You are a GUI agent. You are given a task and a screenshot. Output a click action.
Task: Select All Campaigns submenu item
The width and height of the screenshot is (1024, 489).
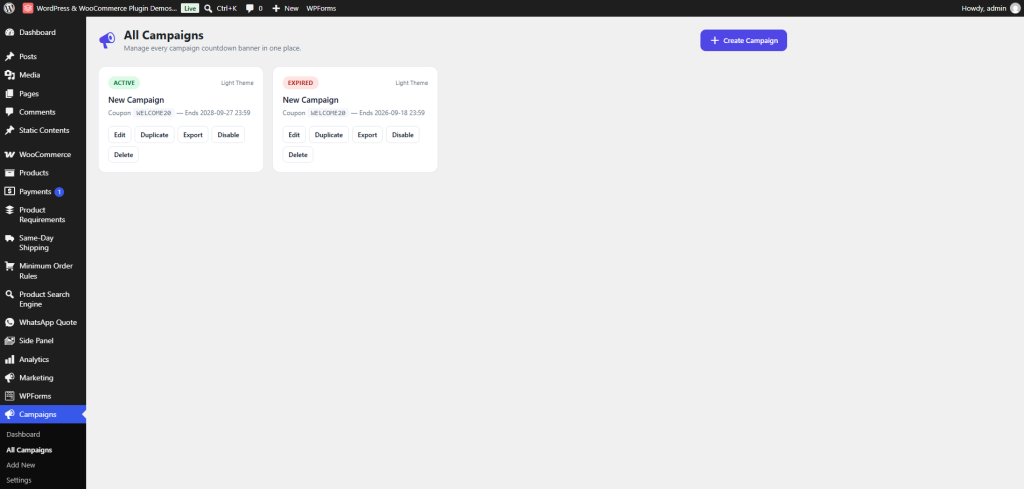click(x=29, y=450)
